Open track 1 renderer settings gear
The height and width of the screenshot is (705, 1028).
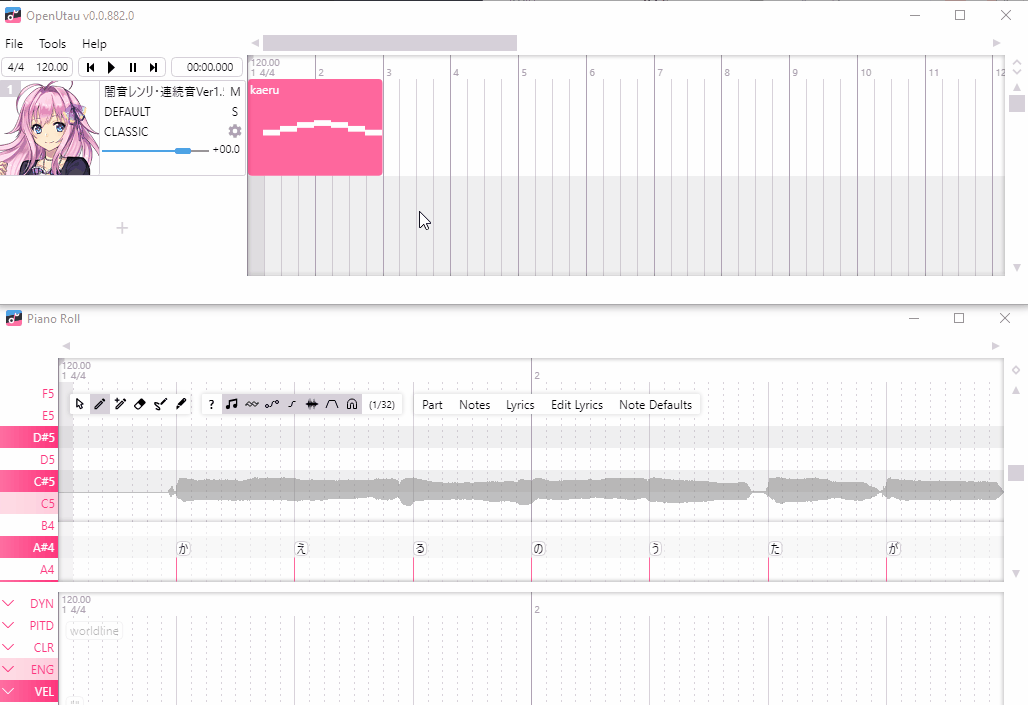point(235,131)
